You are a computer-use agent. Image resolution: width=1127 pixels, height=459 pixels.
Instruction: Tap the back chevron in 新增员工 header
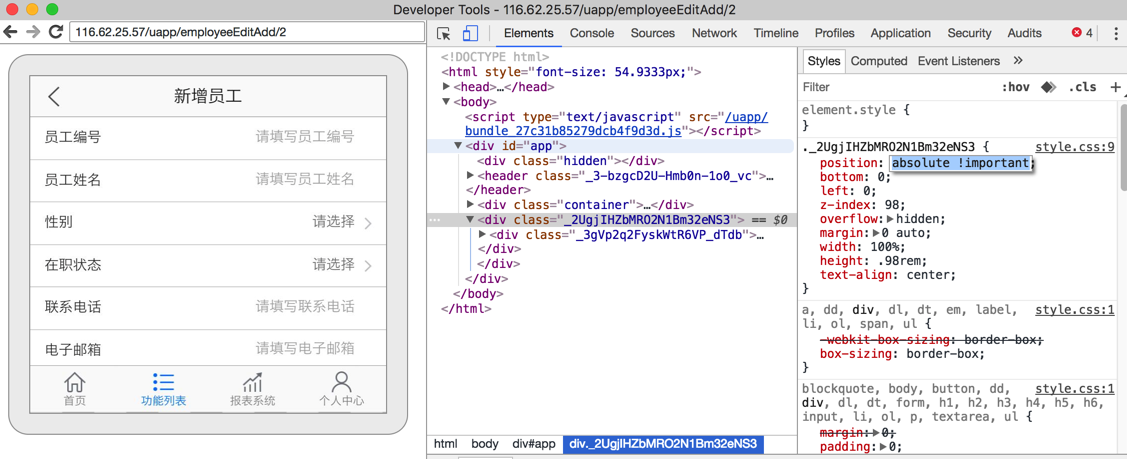tap(54, 96)
